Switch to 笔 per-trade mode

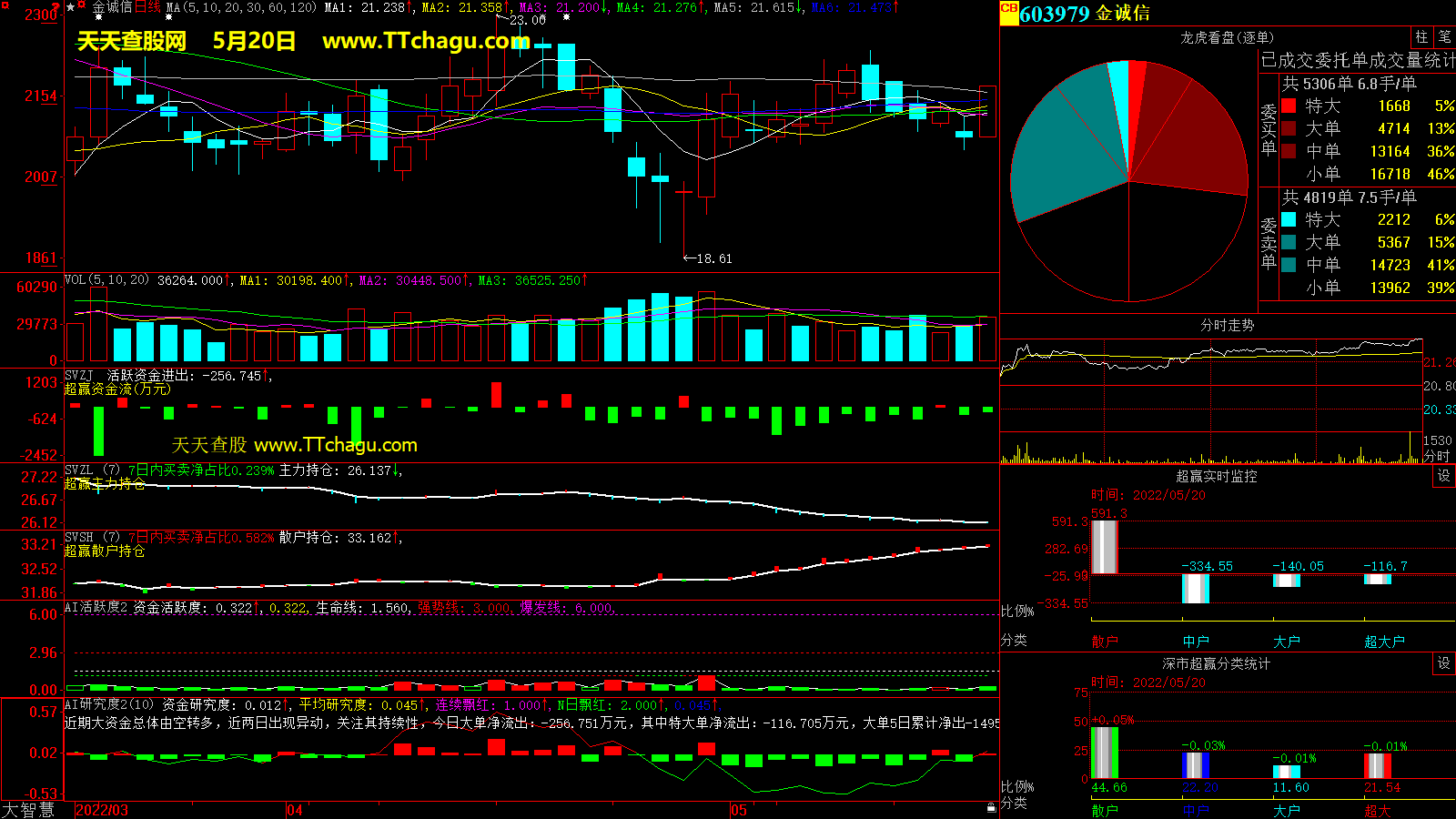(x=1444, y=37)
